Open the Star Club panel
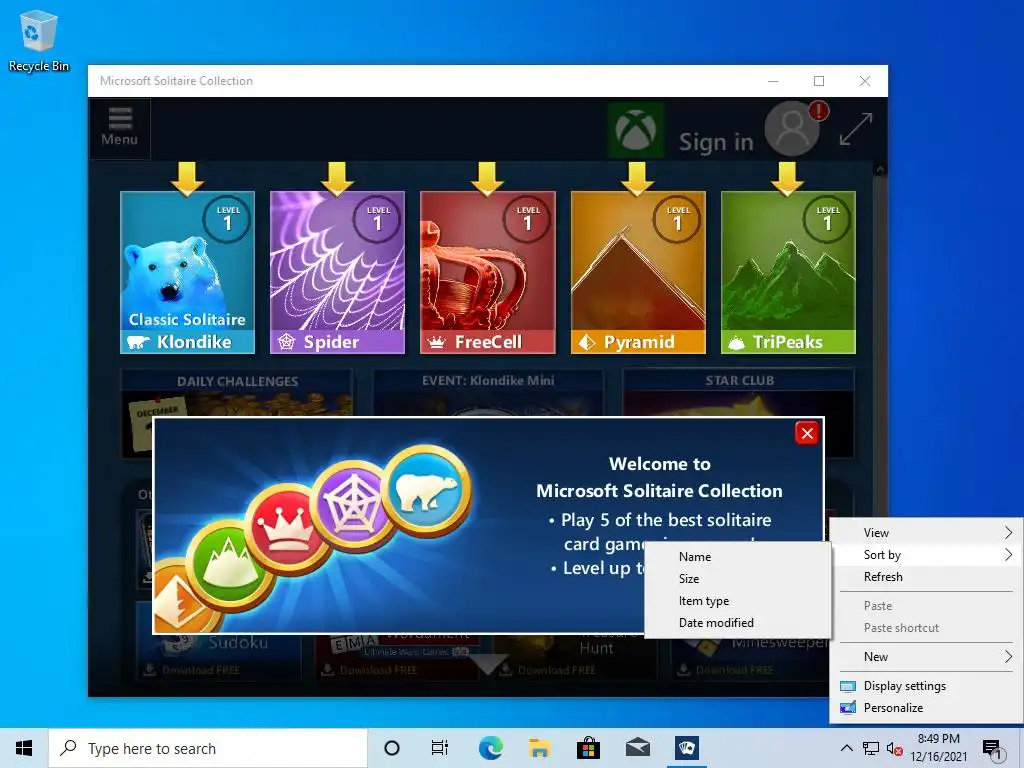1024x768 pixels. [739, 392]
